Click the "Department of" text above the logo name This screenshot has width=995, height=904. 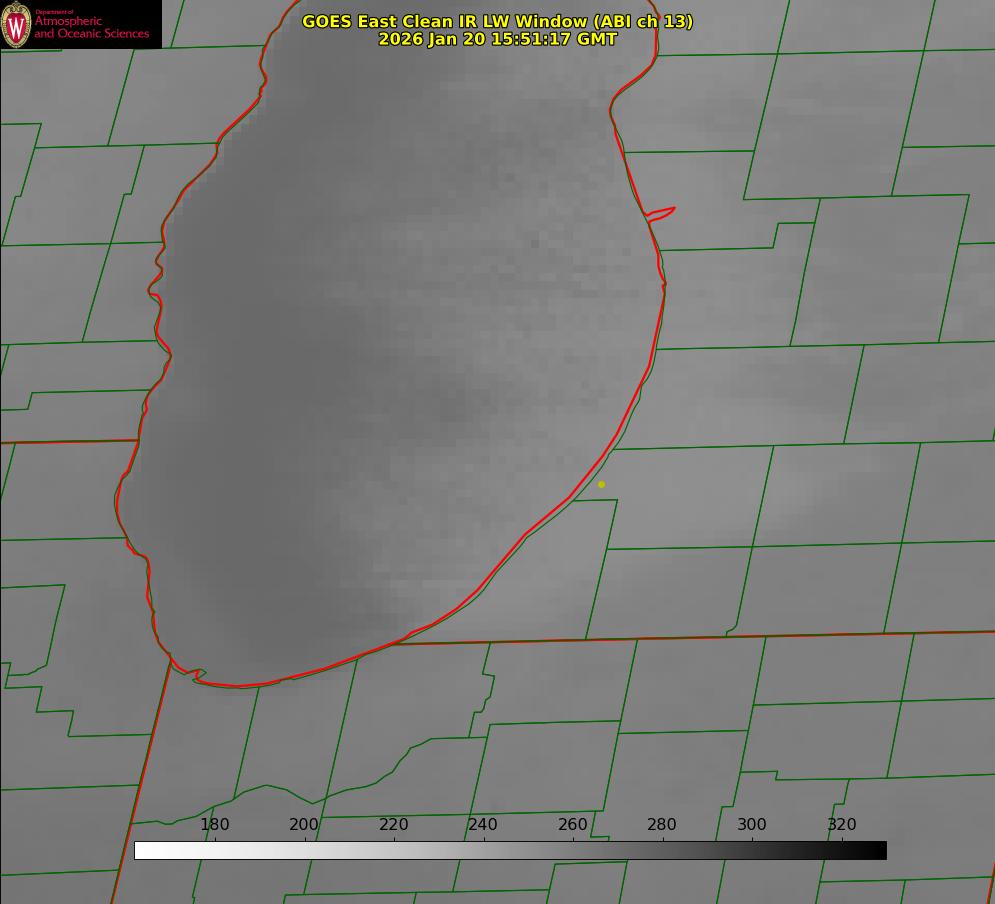coord(54,12)
